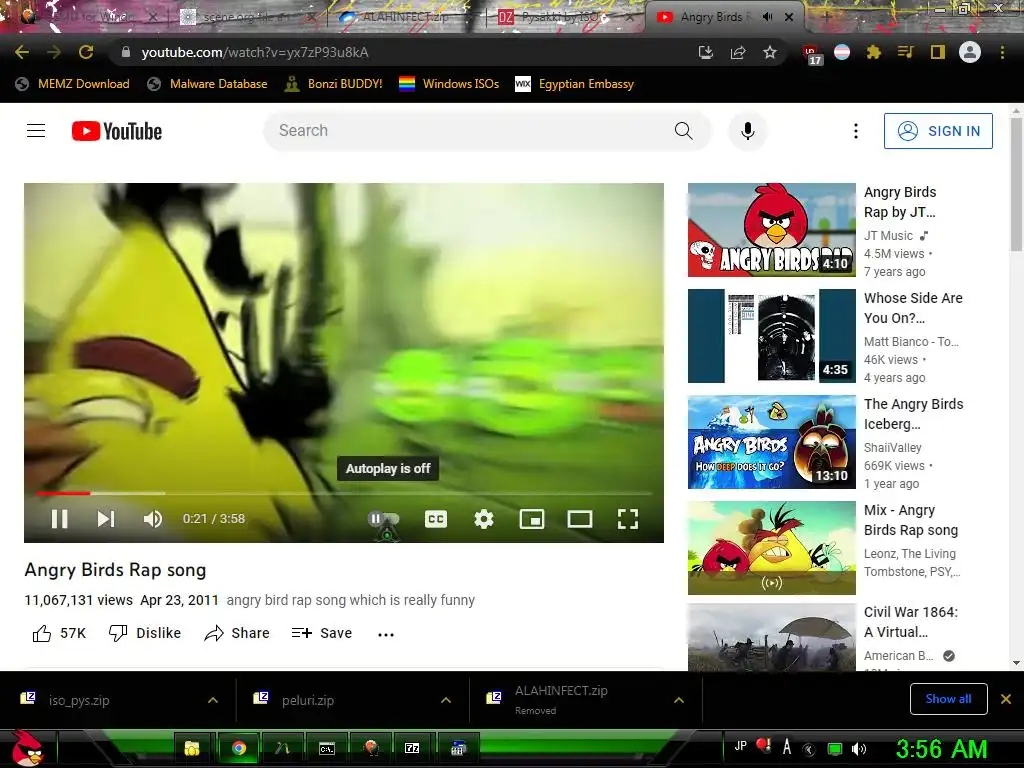Reload the YouTube page
This screenshot has width=1024, height=768.
click(86, 52)
